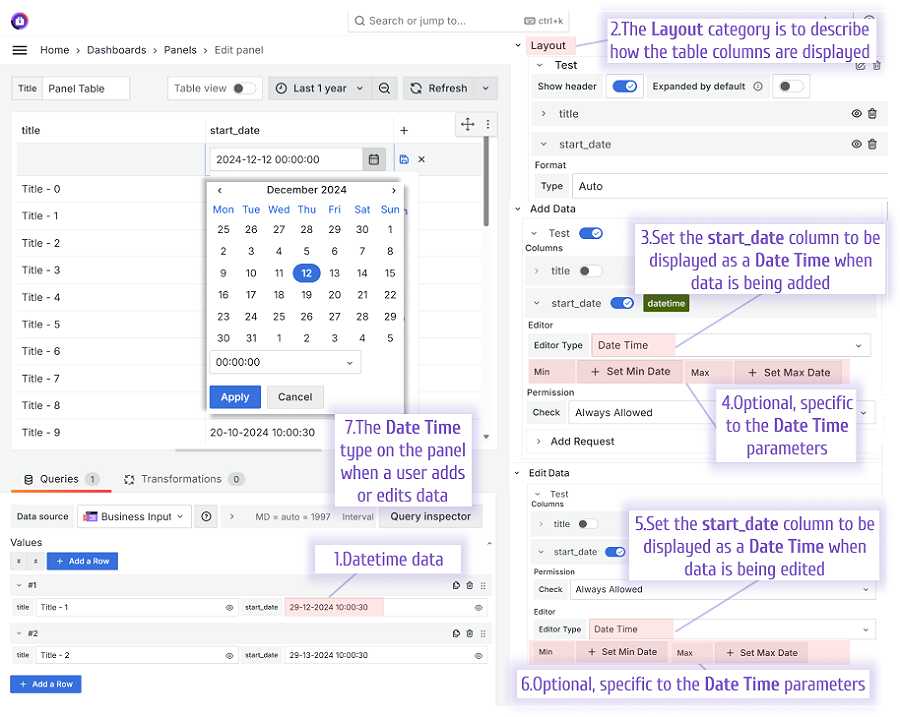Click the Apply button in the date picker

pos(235,397)
